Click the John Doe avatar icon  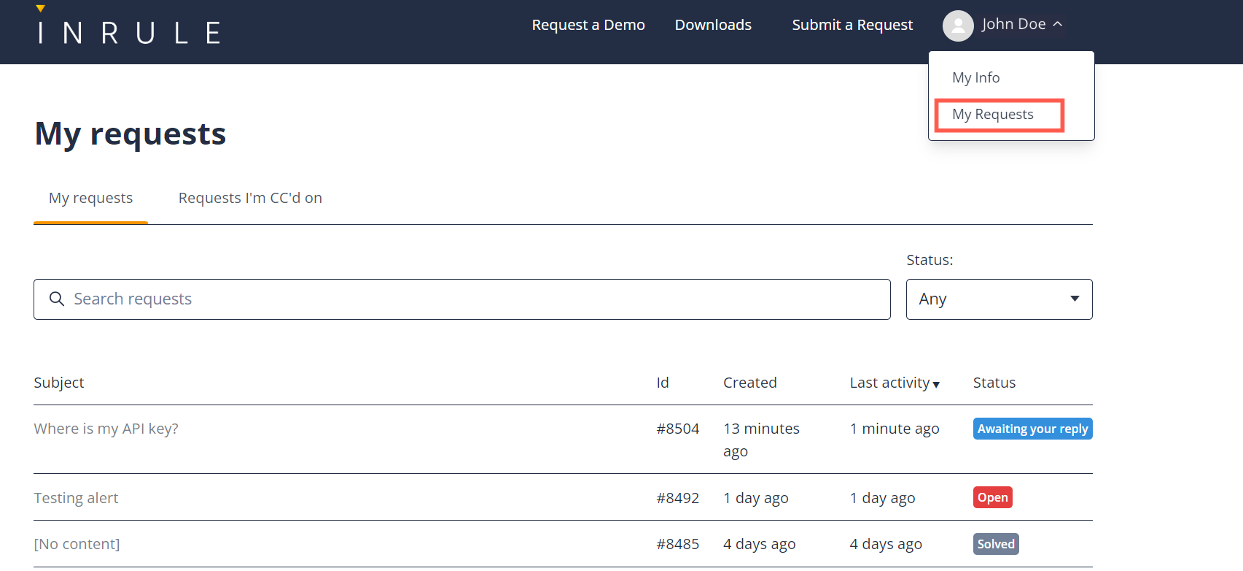click(x=958, y=26)
